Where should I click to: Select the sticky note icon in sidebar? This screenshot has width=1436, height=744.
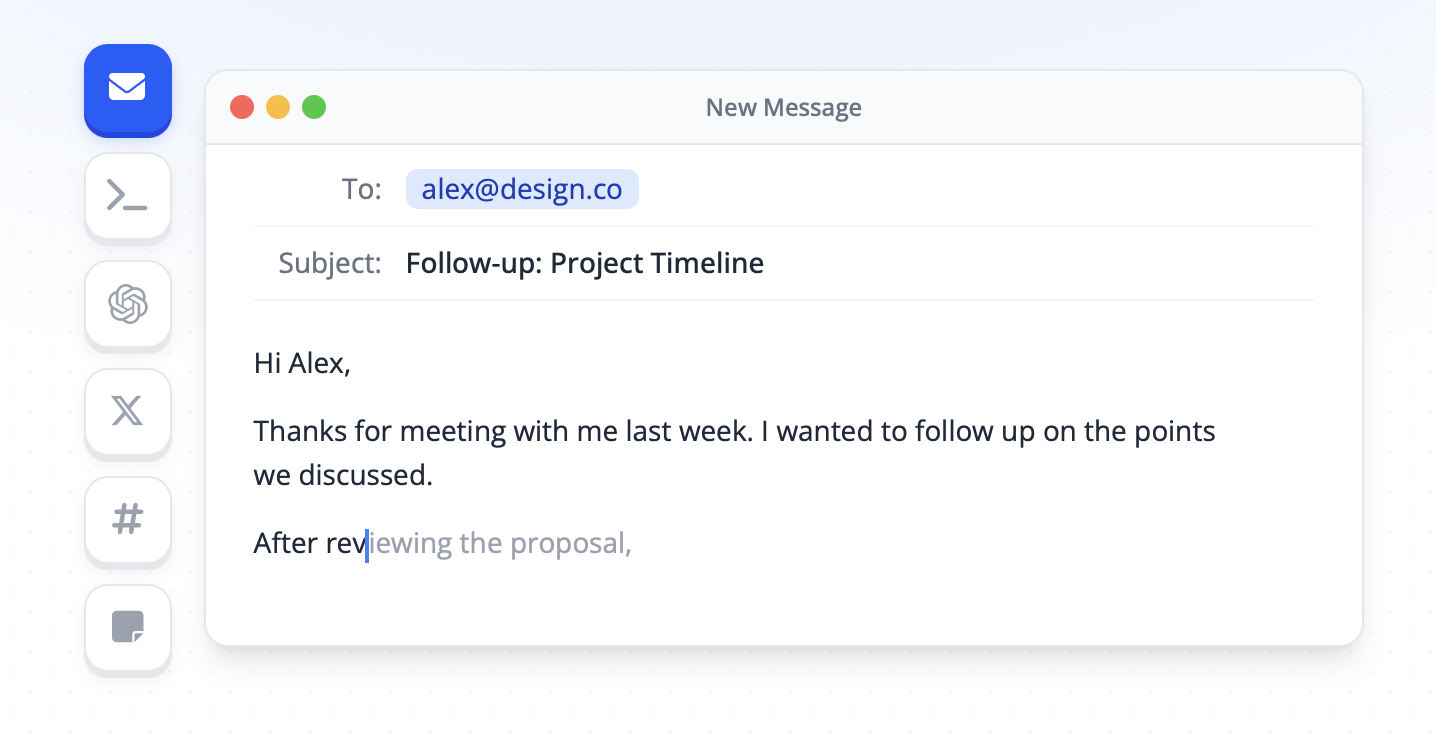pyautogui.click(x=128, y=628)
